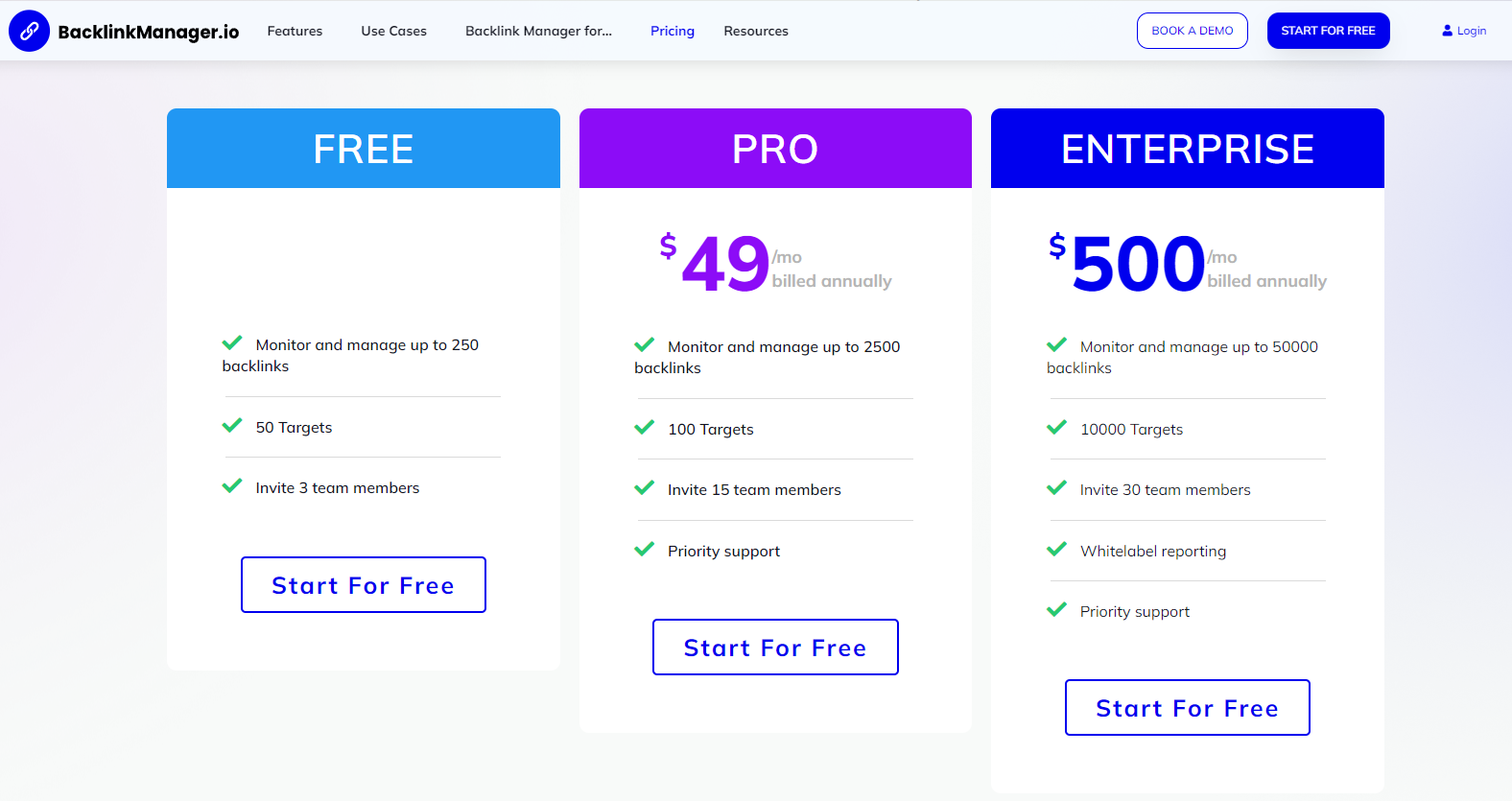Click the BacklinkManager.io chain-link logo icon
Screen dimensions: 1512x801
[x=29, y=31]
